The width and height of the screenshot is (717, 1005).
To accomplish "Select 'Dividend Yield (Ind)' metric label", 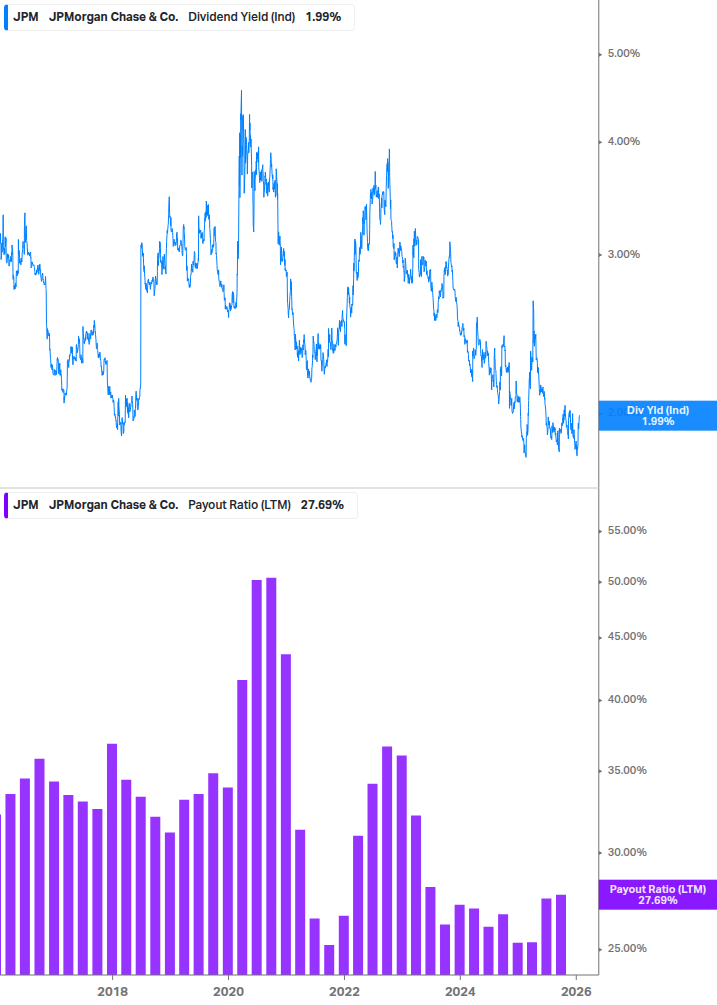I will point(241,16).
